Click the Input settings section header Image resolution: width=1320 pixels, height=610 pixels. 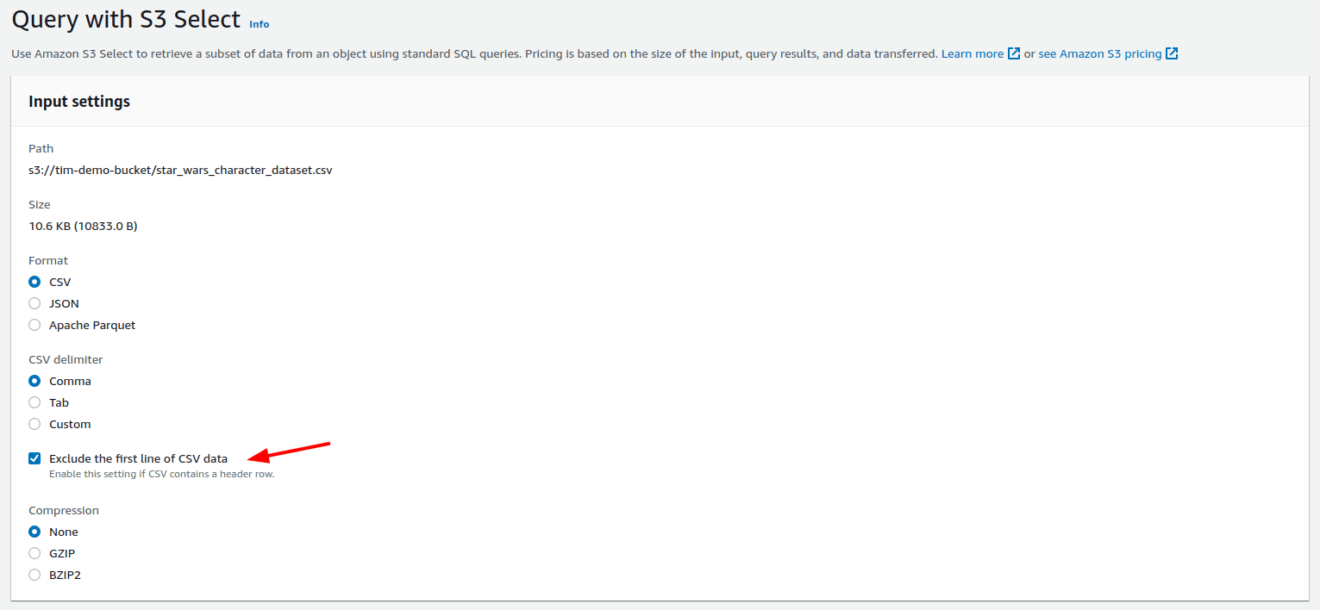[79, 101]
